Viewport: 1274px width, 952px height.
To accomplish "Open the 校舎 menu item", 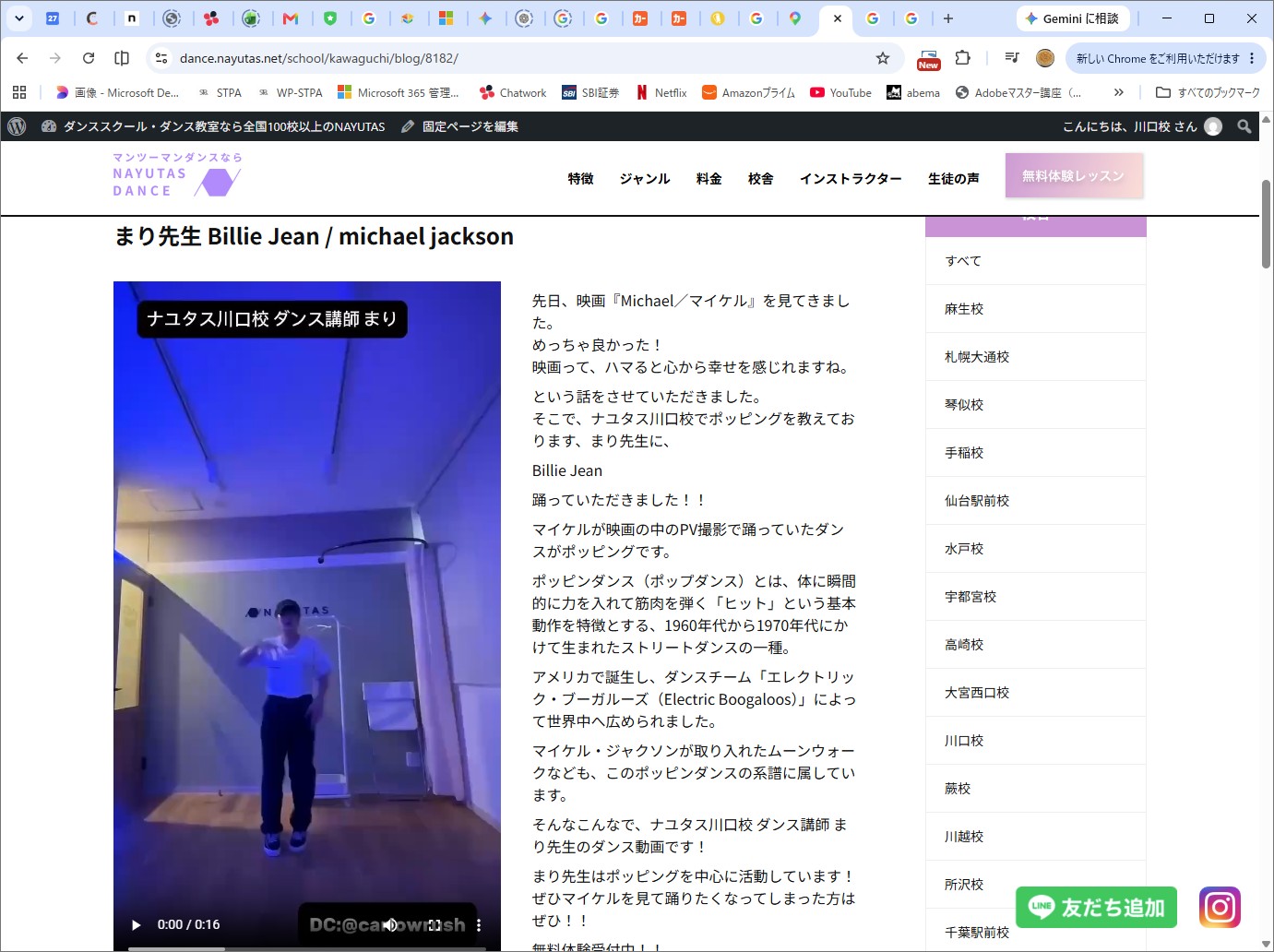I will tap(760, 179).
